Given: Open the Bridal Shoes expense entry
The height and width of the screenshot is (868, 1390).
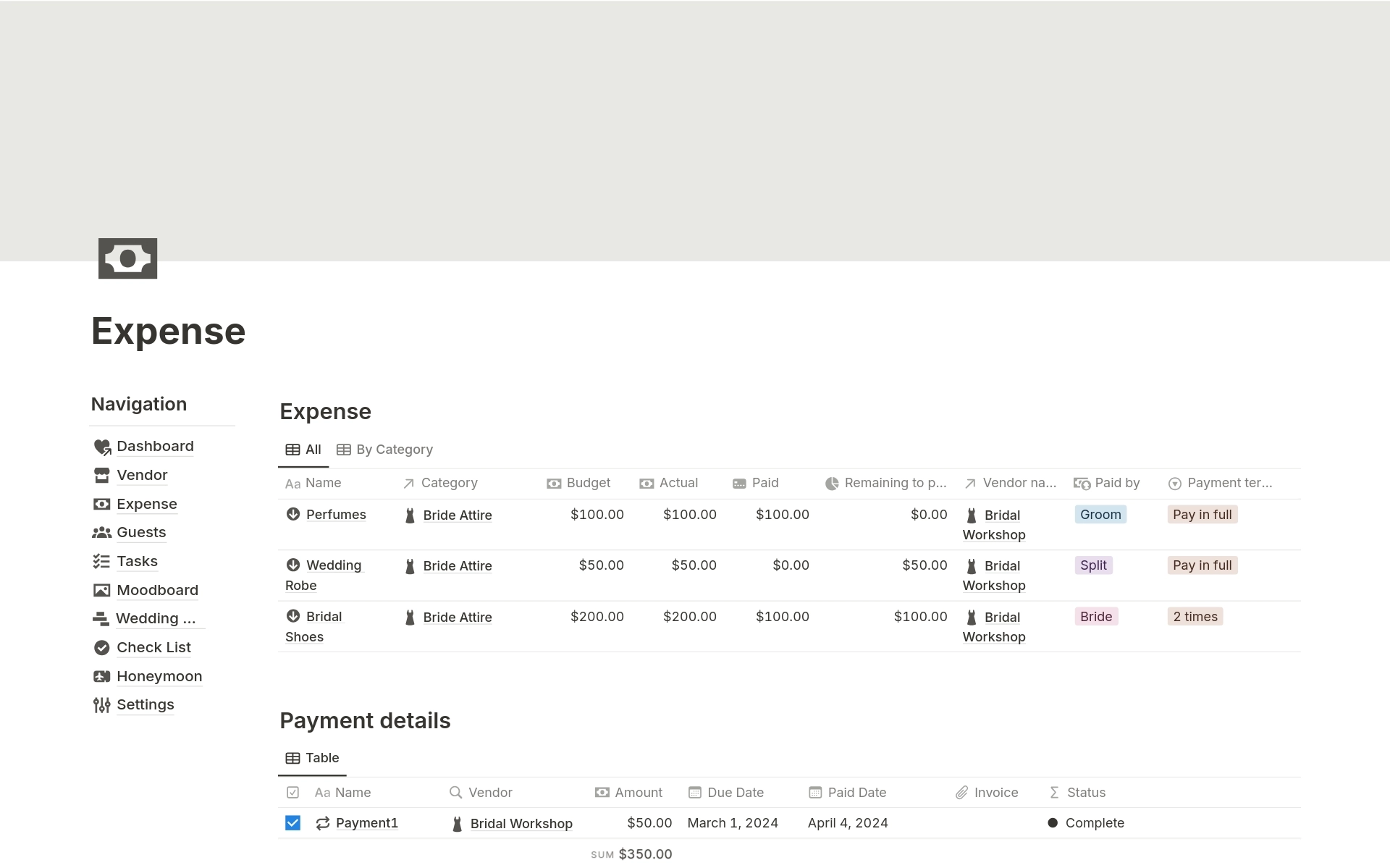Looking at the screenshot, I should [313, 627].
